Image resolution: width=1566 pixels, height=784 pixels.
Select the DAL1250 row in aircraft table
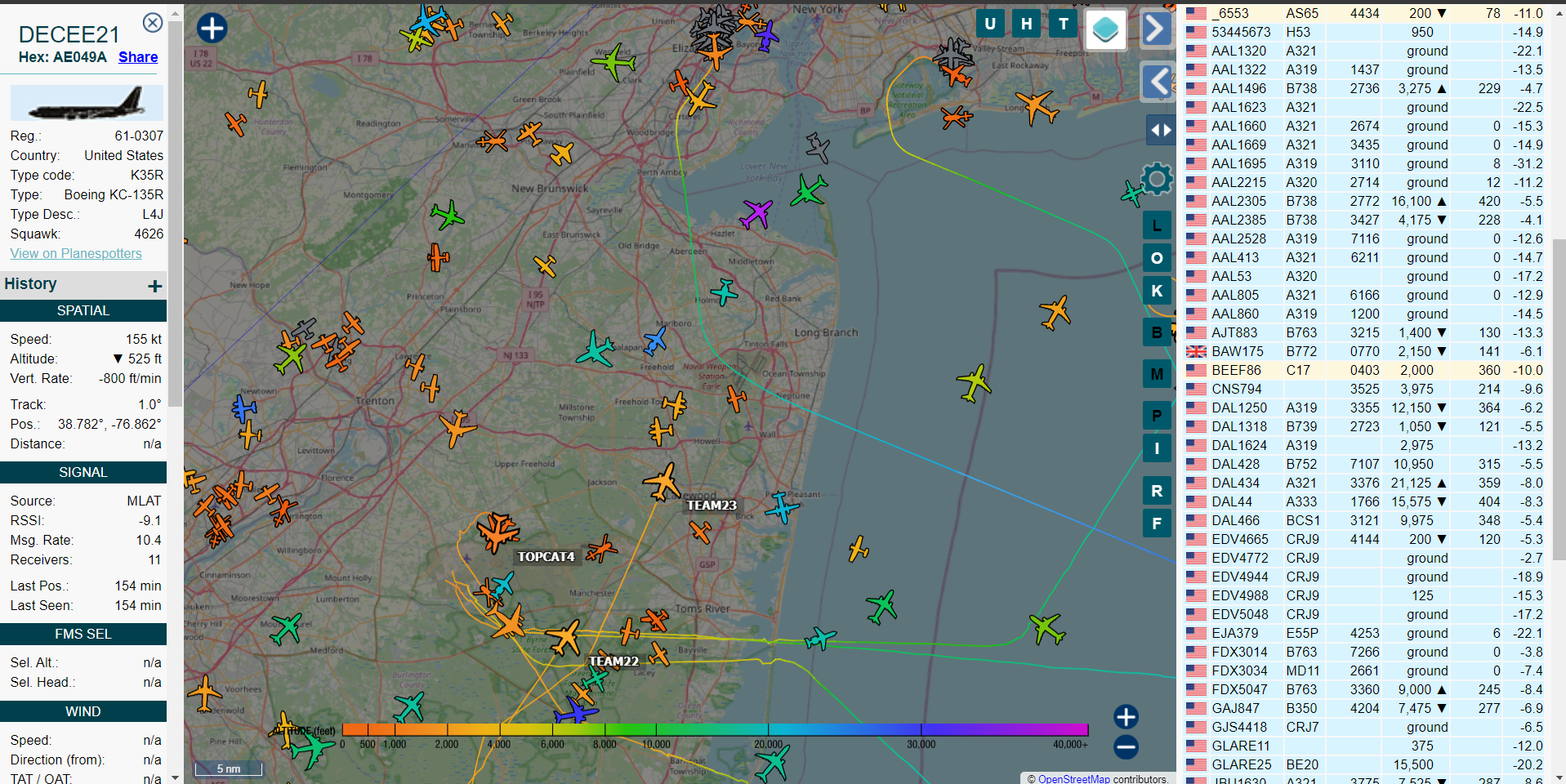coord(1364,408)
